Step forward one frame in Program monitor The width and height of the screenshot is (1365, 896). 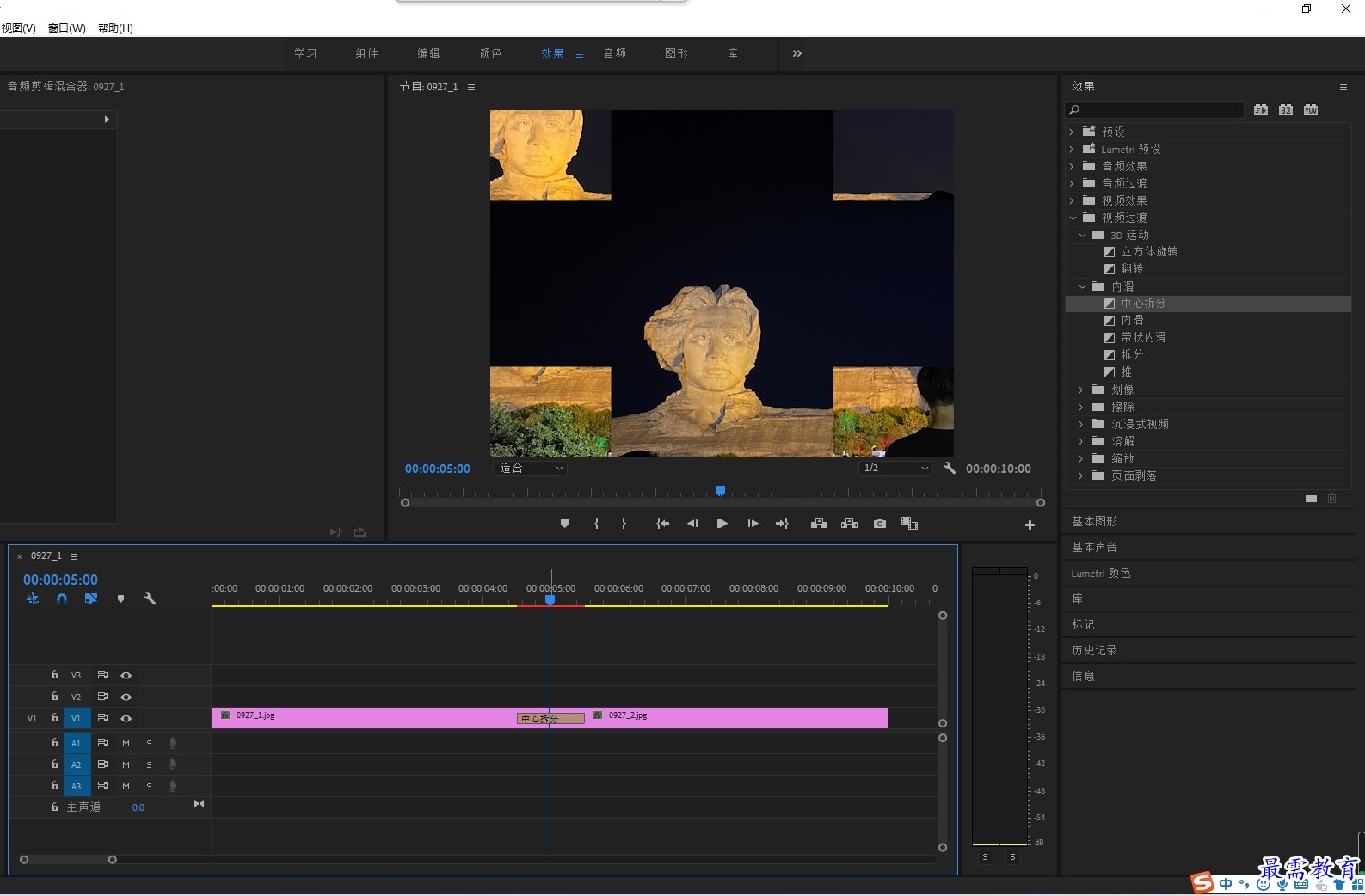pyautogui.click(x=753, y=524)
